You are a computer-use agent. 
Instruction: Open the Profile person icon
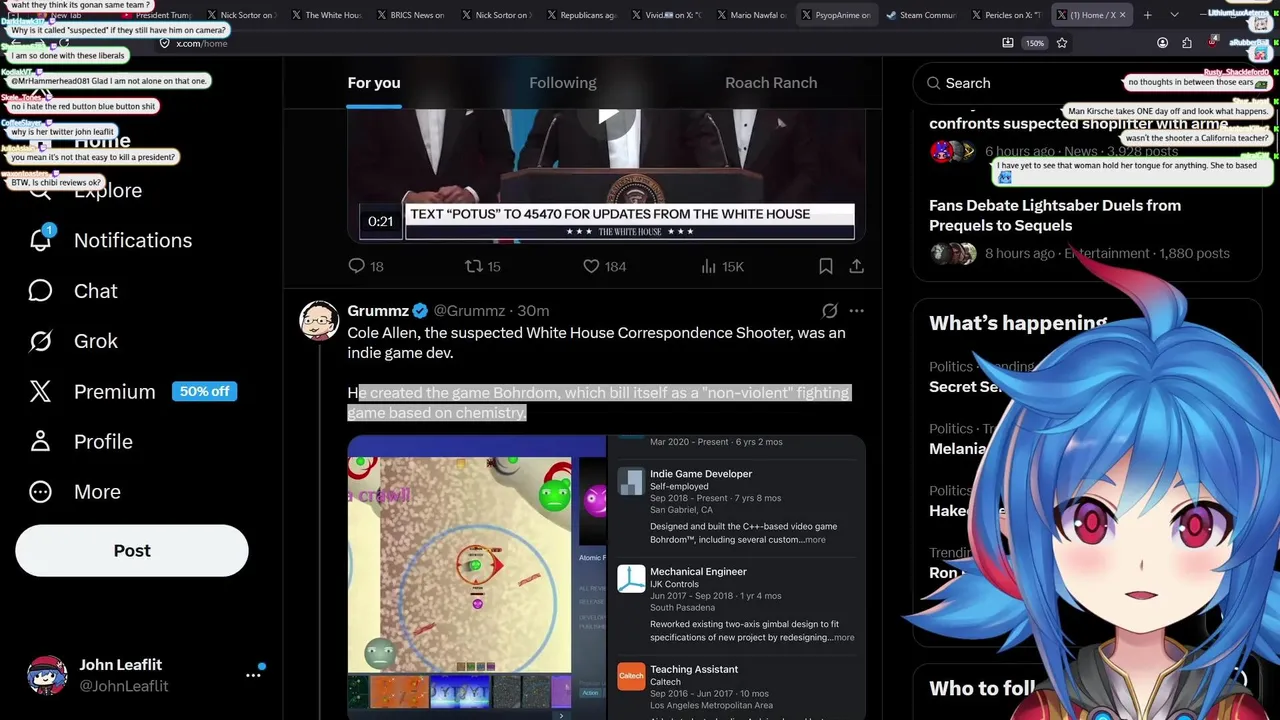(x=40, y=441)
